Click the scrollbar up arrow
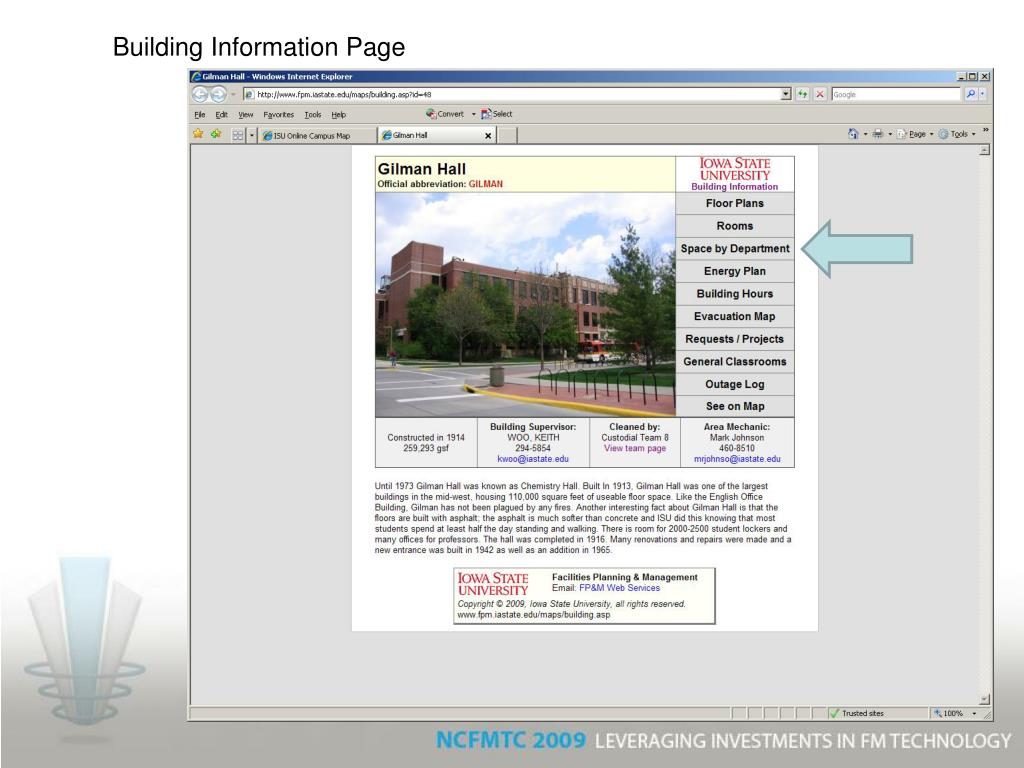Image resolution: width=1024 pixels, height=768 pixels. coord(985,150)
